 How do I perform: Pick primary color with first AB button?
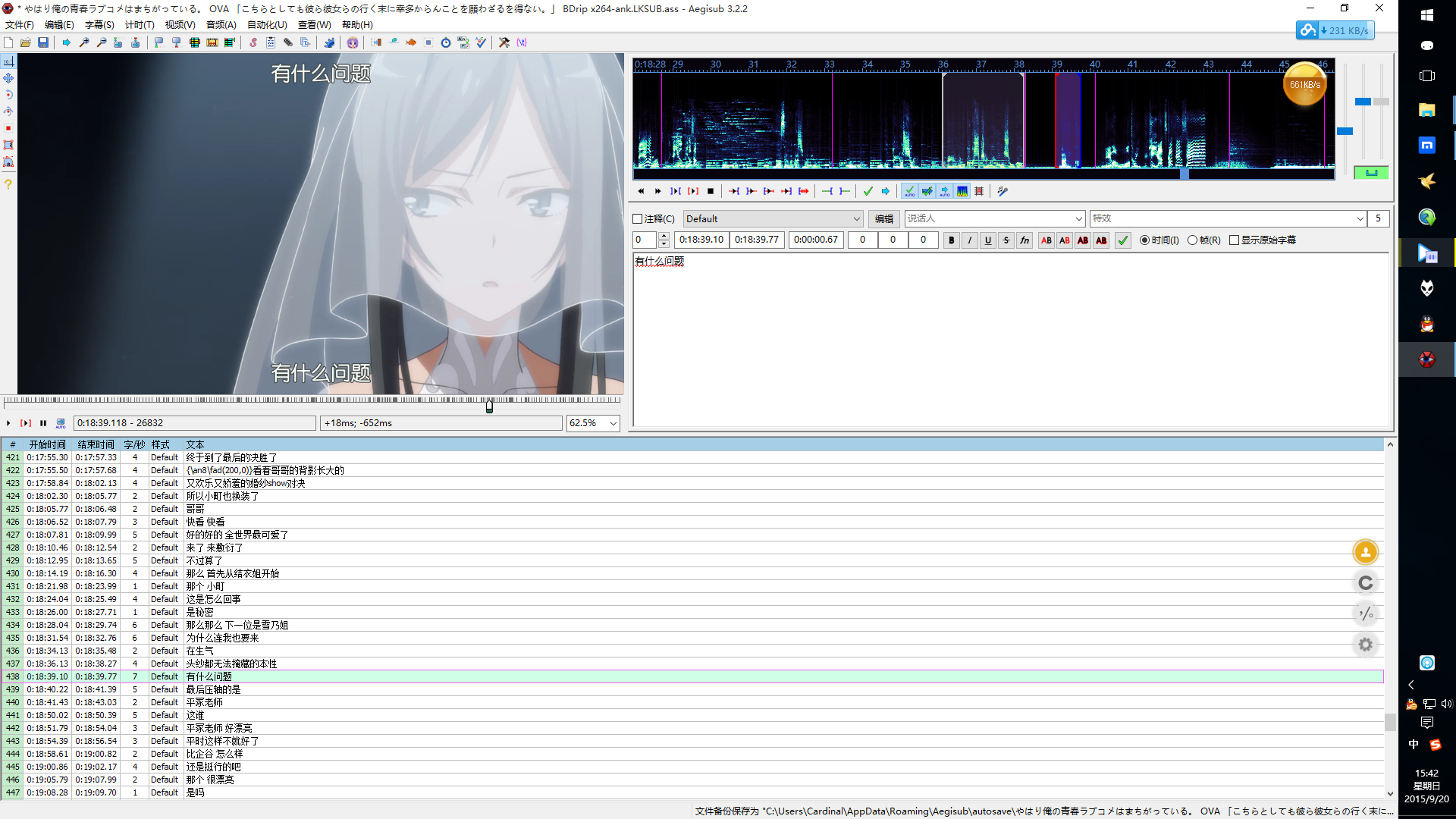(1046, 240)
